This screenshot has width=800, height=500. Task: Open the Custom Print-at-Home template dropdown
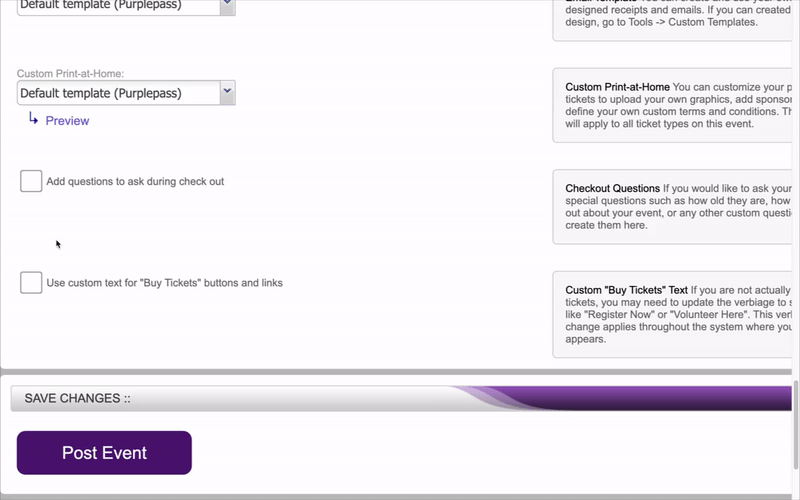(118, 93)
